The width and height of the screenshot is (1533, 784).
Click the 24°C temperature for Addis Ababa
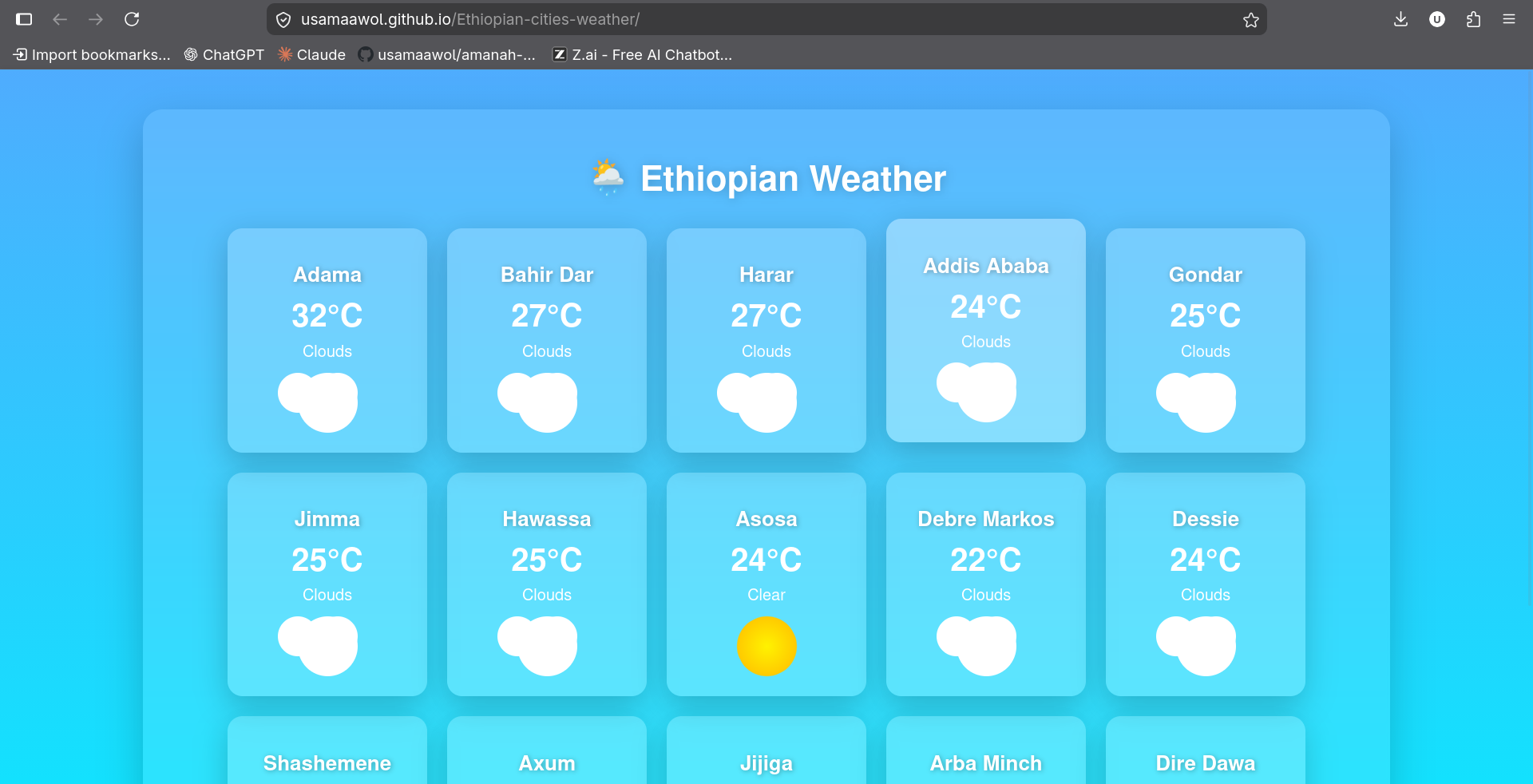(x=986, y=307)
